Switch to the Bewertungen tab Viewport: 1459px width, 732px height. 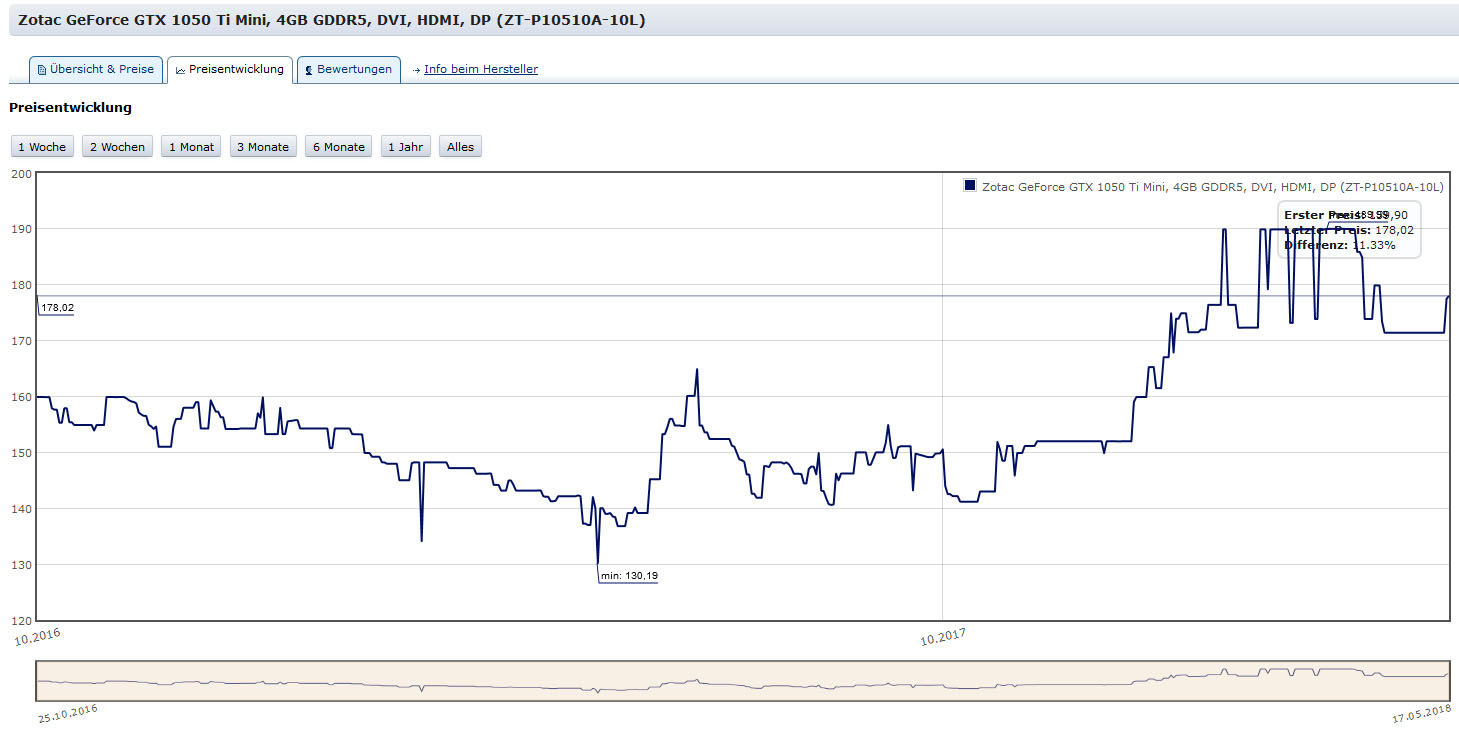pyautogui.click(x=349, y=69)
